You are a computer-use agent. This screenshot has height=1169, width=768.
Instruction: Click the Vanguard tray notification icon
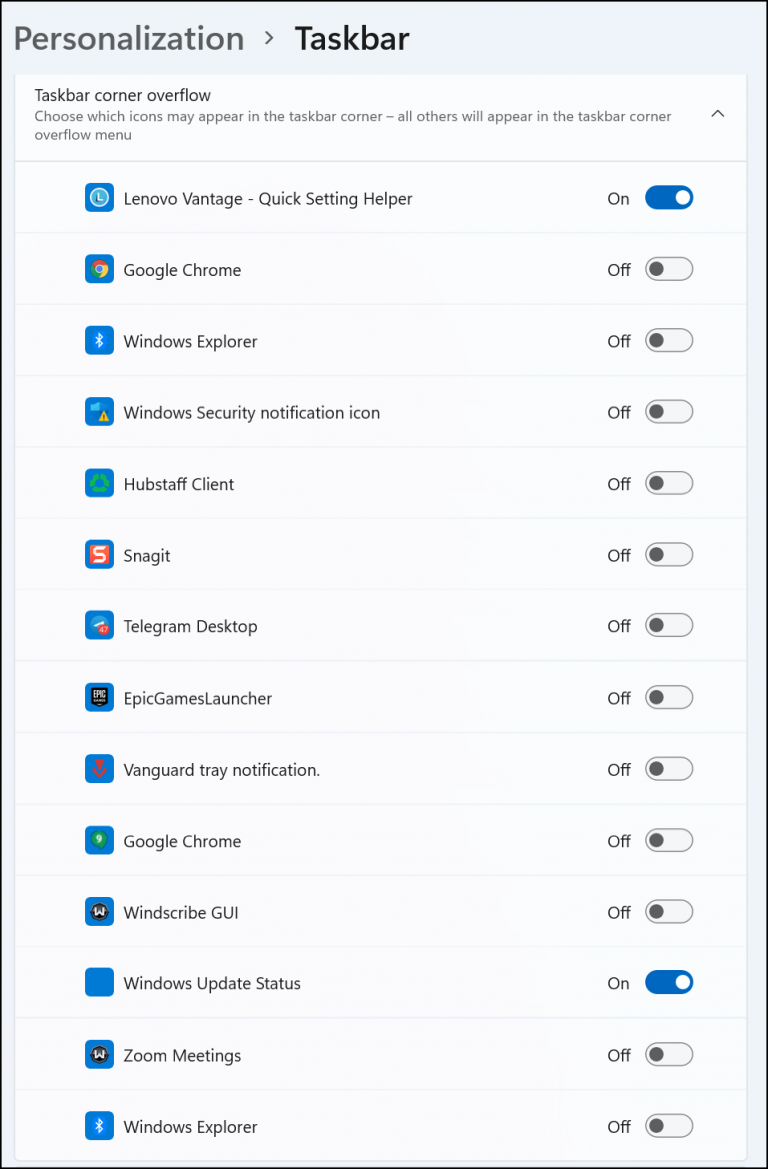(98, 768)
